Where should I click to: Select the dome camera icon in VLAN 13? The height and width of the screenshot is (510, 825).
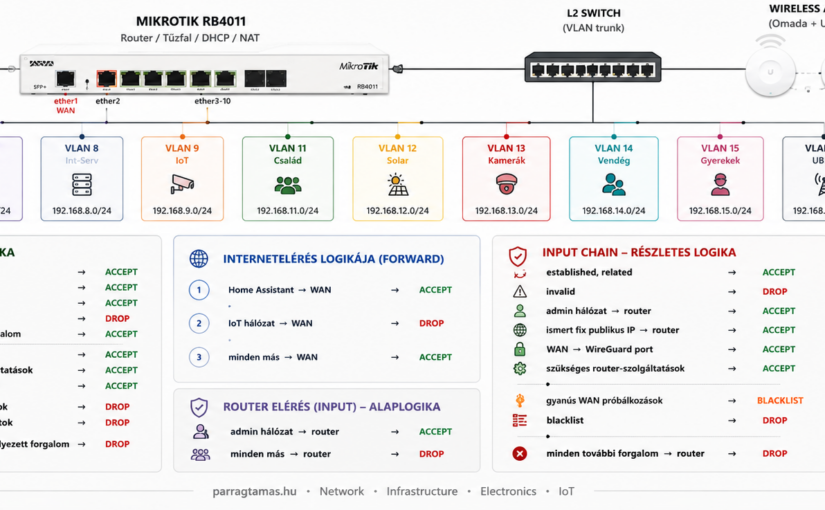(507, 185)
